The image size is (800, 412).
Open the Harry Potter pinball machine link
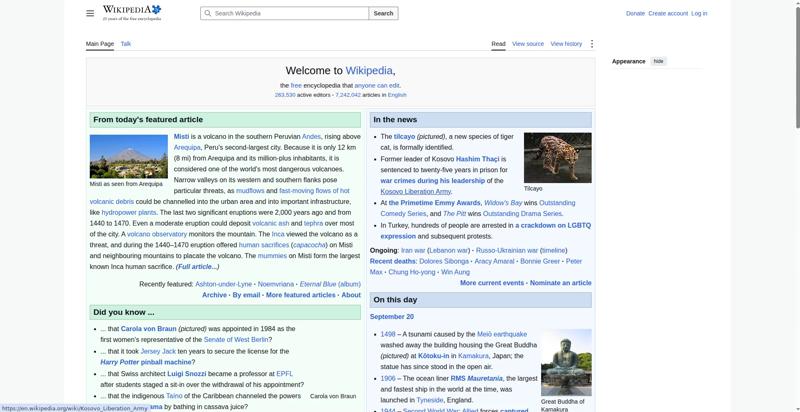pyautogui.click(x=145, y=362)
